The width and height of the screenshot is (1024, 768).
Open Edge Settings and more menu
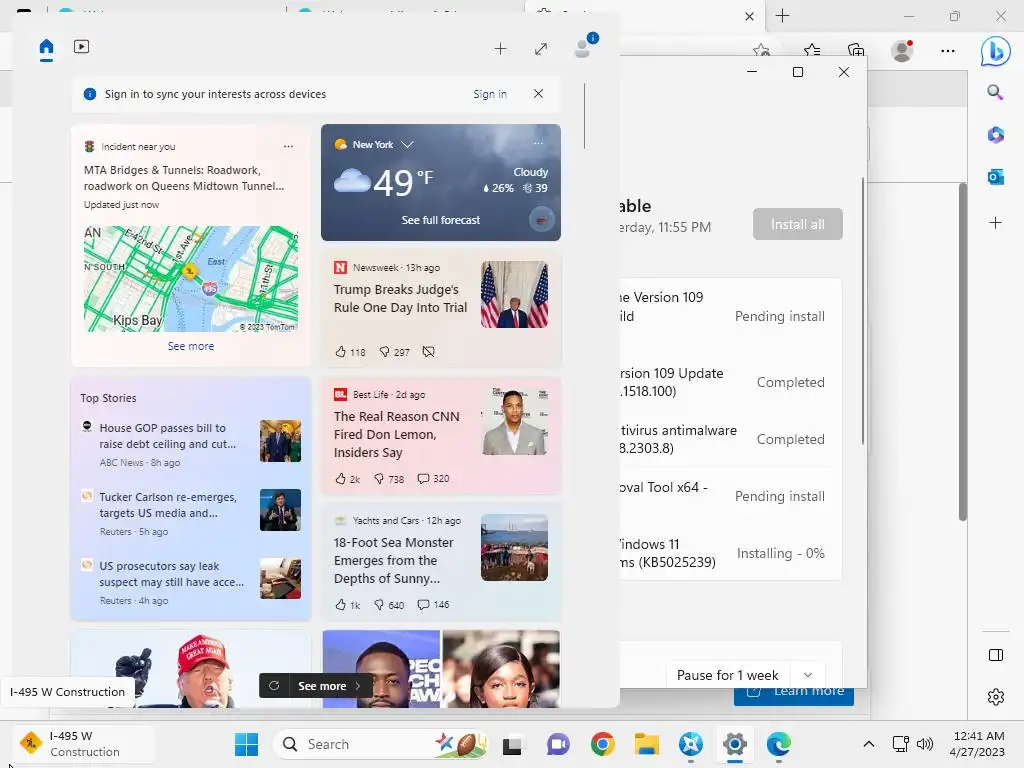pos(948,50)
